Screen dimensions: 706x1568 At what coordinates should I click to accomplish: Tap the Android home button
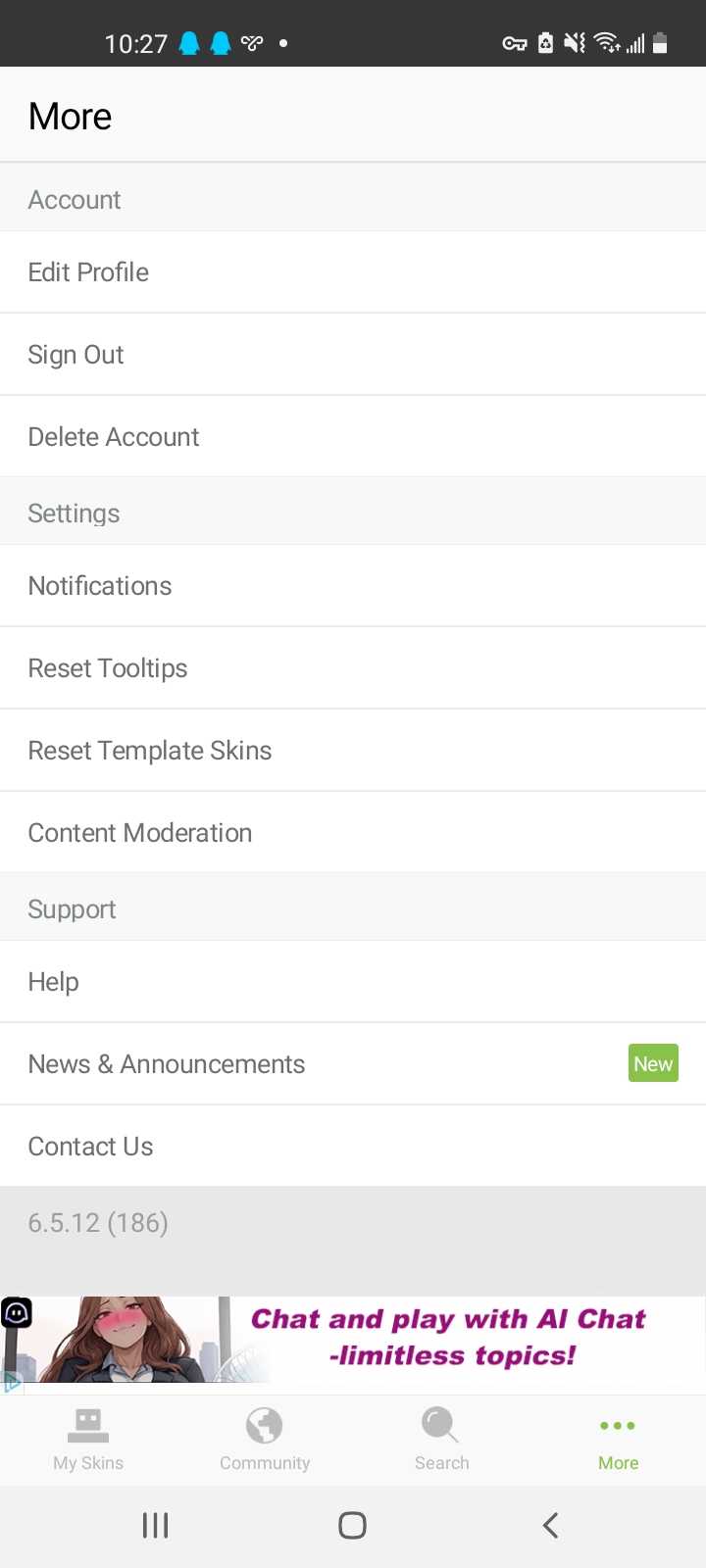click(x=352, y=1525)
